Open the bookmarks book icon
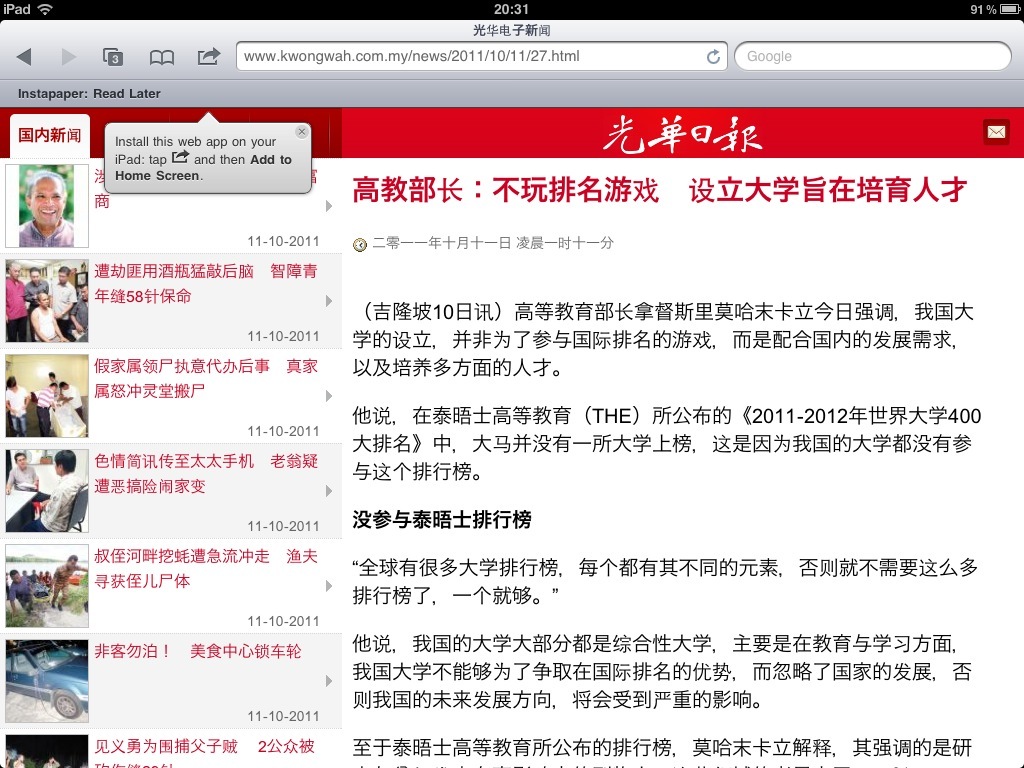Viewport: 1024px width, 768px height. coord(161,57)
